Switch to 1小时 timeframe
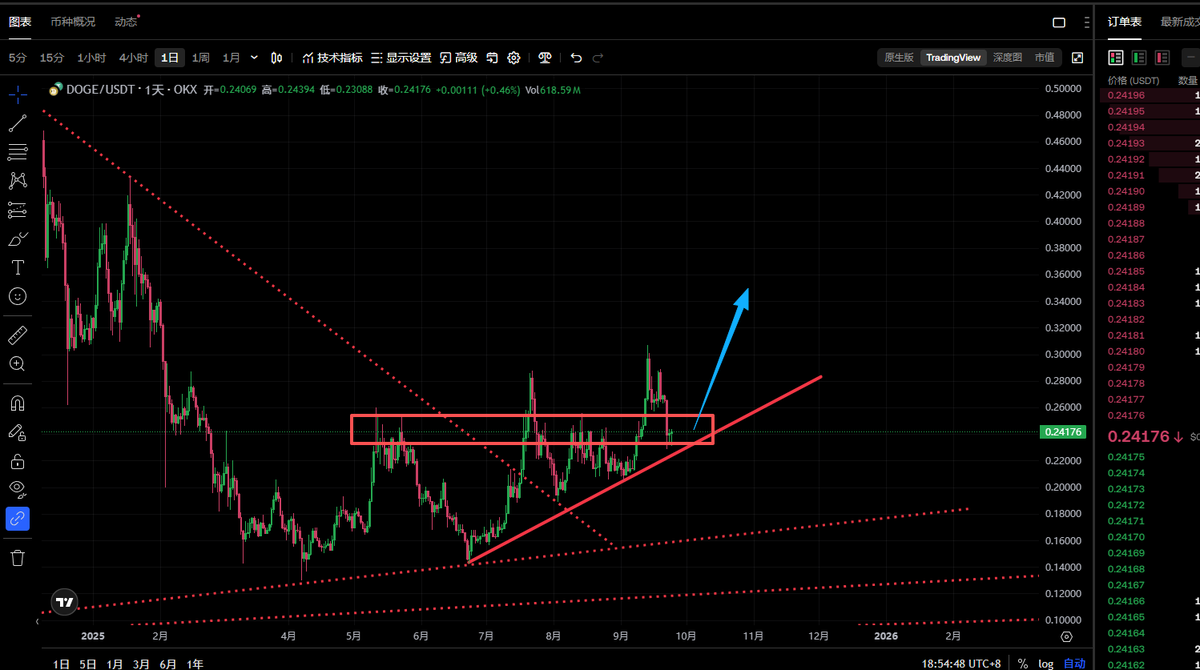The height and width of the screenshot is (670, 1200). [x=91, y=58]
